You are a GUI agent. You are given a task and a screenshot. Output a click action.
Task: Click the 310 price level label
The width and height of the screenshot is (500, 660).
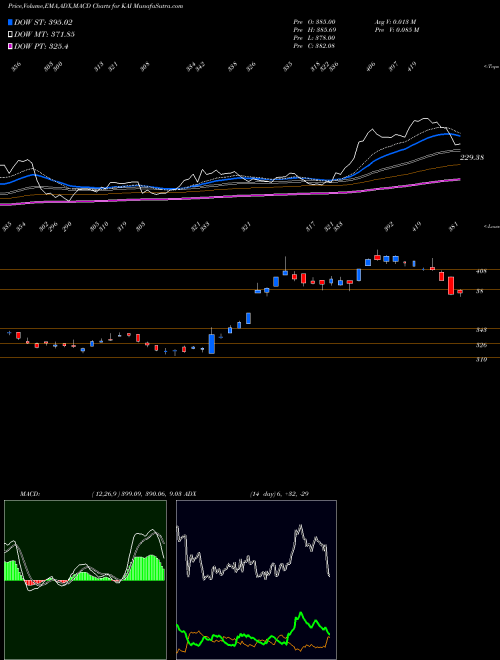(x=481, y=360)
